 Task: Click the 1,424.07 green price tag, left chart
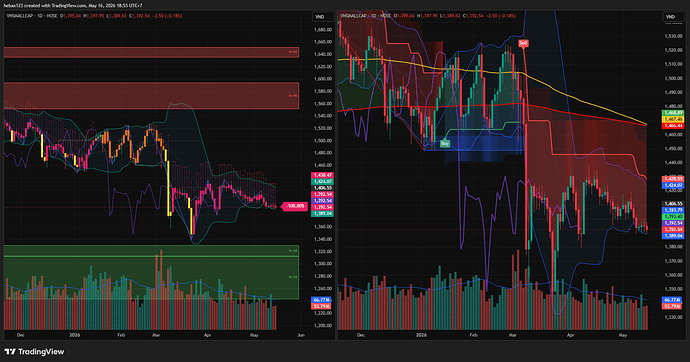(x=323, y=181)
